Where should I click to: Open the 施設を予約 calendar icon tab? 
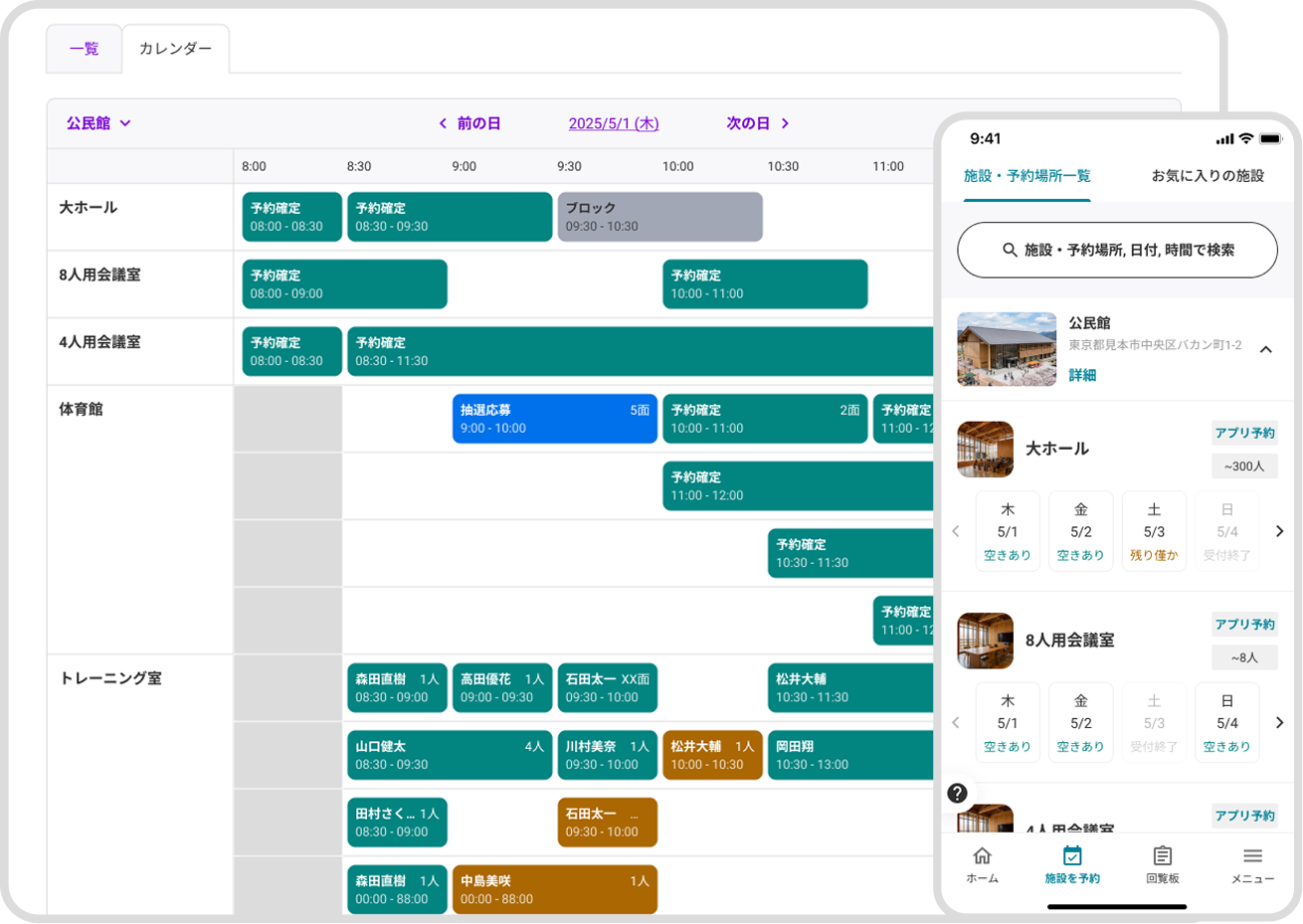tap(1071, 856)
